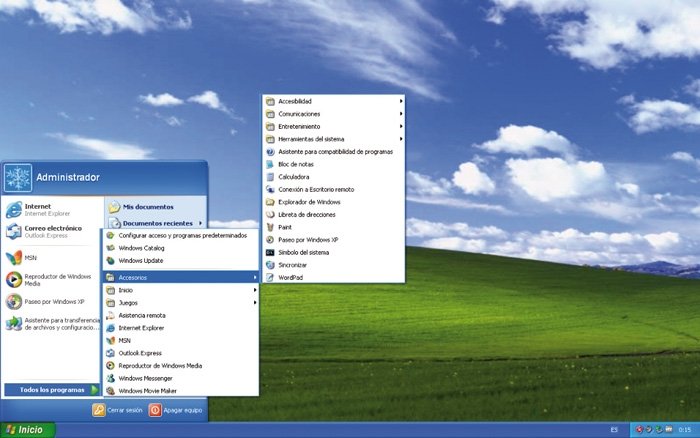Expand the Juegos submenu arrow
This screenshot has height=438, width=700.
[x=255, y=302]
